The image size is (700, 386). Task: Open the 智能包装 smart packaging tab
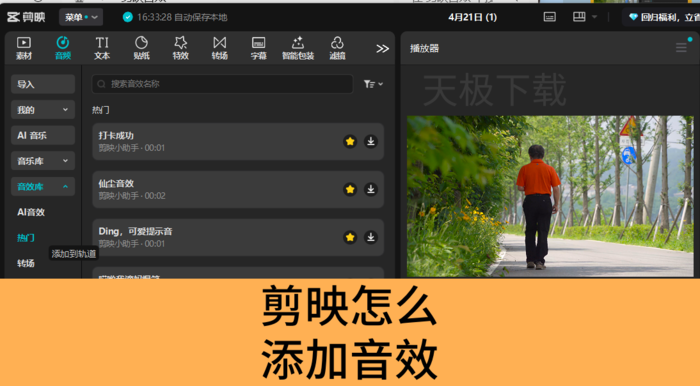[298, 48]
